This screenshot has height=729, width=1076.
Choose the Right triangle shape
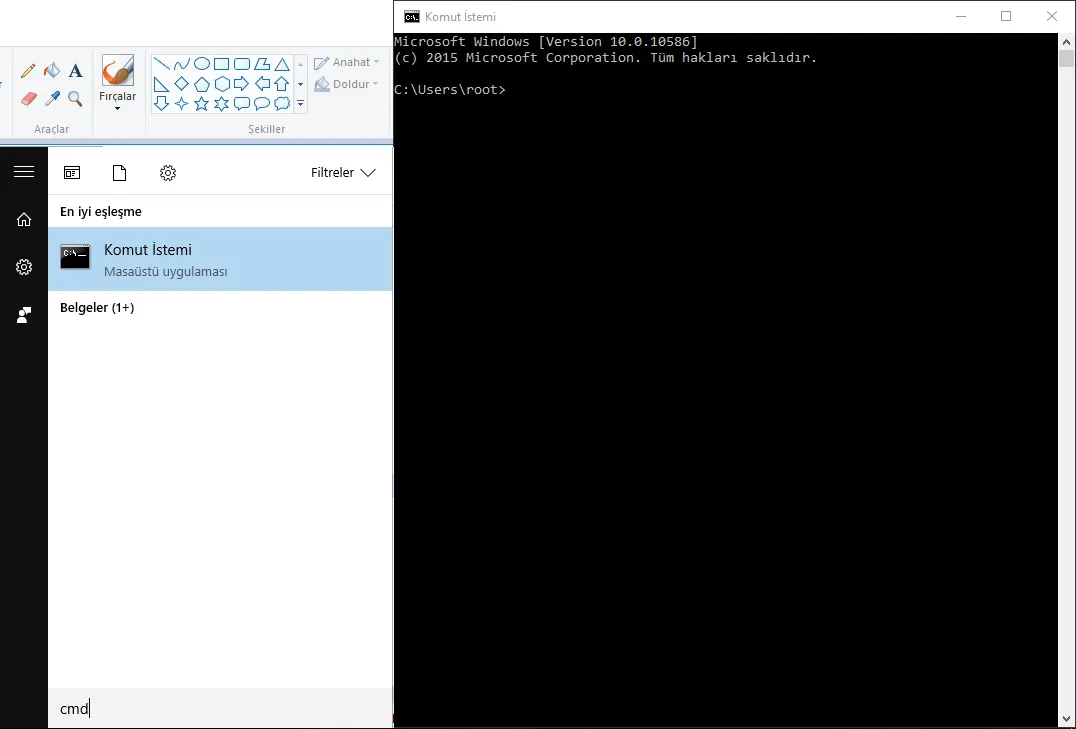tap(161, 84)
